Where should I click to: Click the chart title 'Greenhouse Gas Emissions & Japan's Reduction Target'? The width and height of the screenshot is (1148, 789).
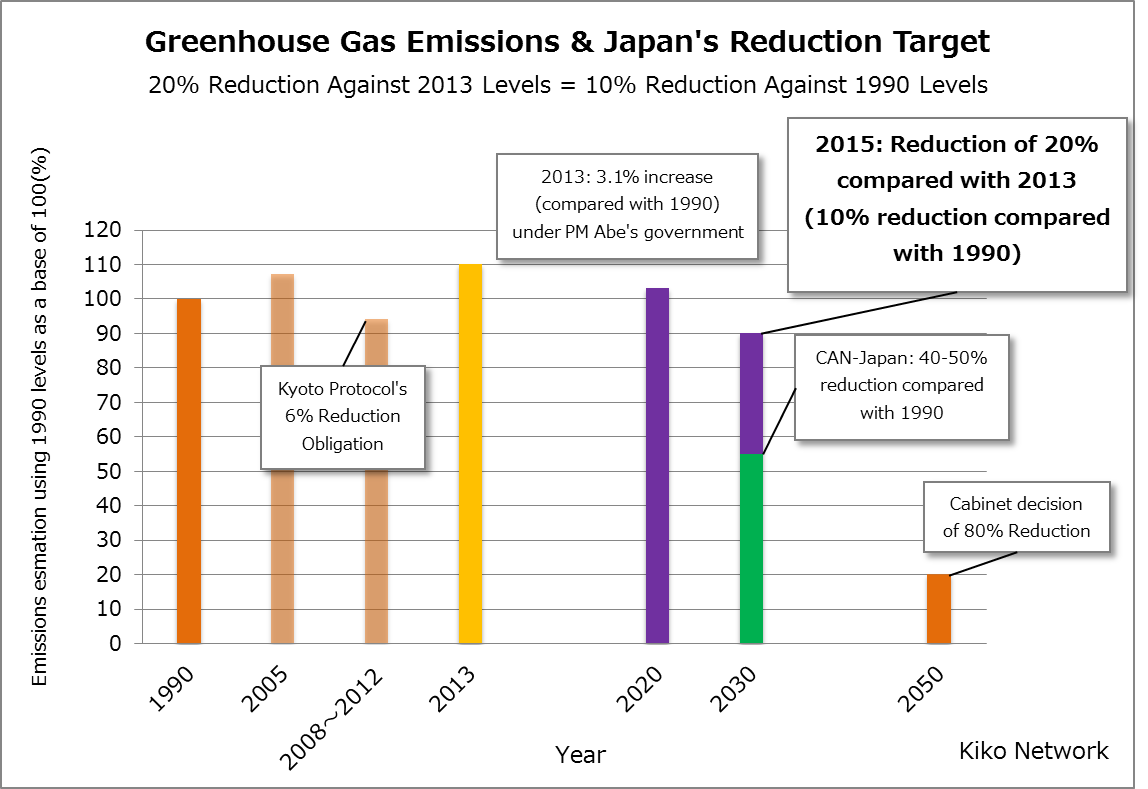click(567, 42)
